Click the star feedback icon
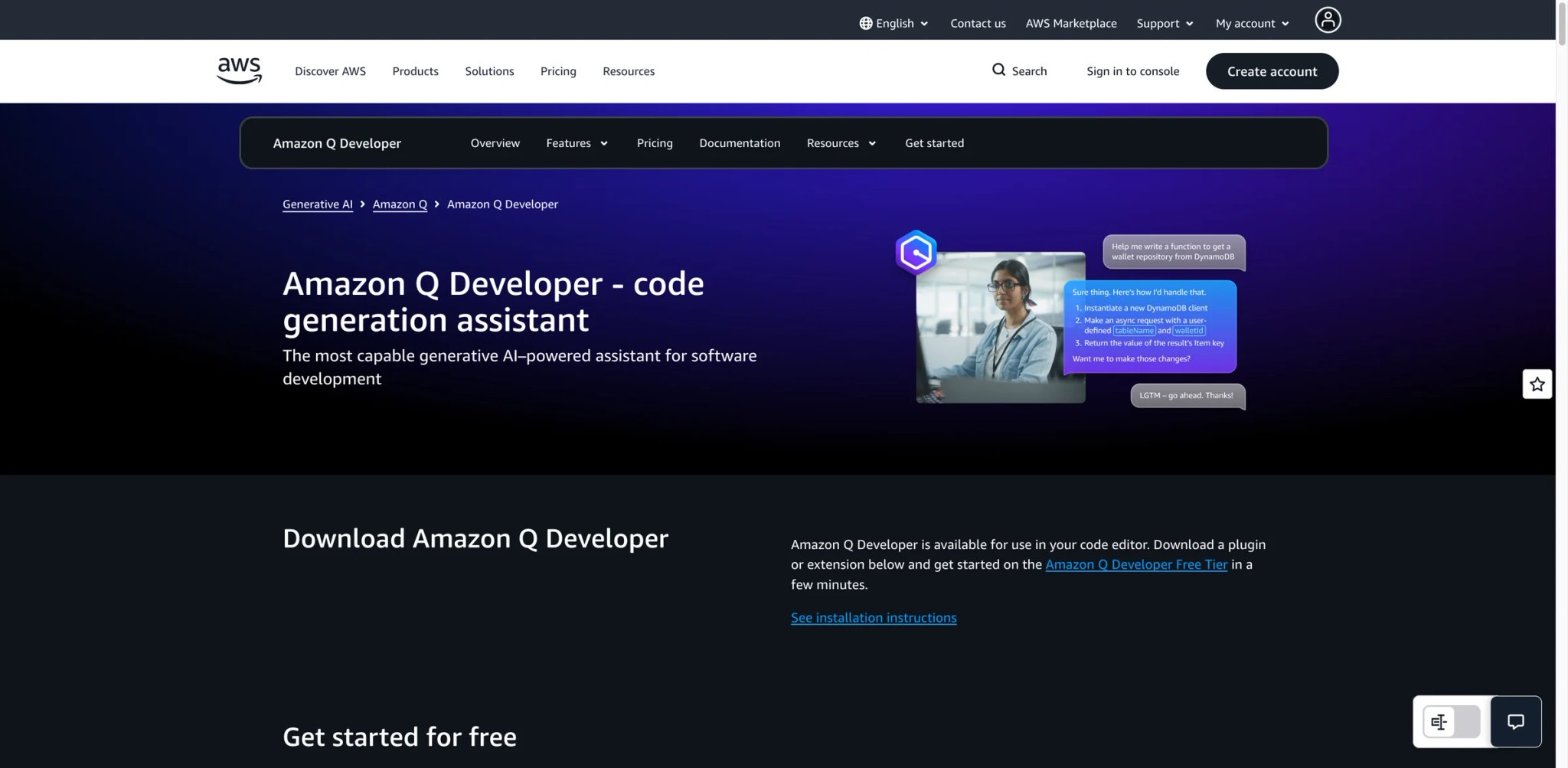 (1537, 384)
